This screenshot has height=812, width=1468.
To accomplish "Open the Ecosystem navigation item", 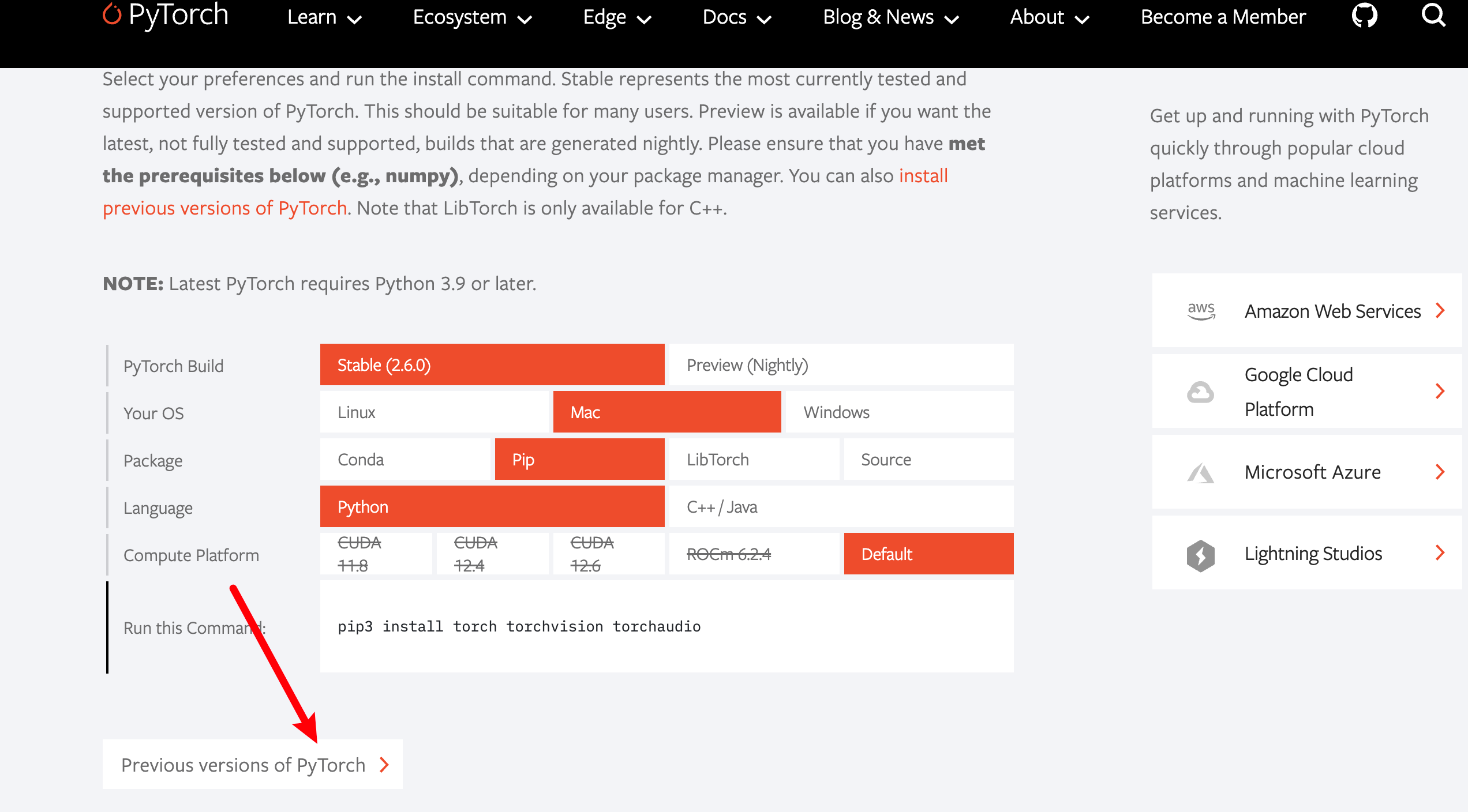I will pos(460,17).
